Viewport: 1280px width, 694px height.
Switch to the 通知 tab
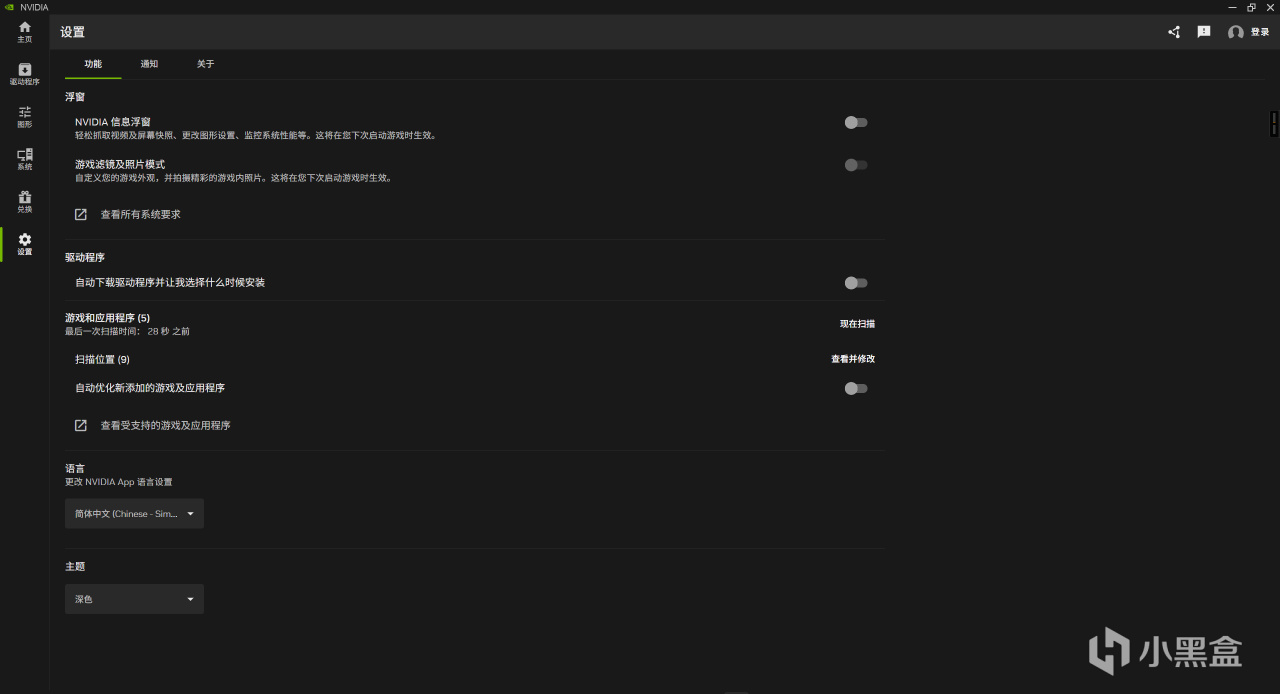pos(149,64)
